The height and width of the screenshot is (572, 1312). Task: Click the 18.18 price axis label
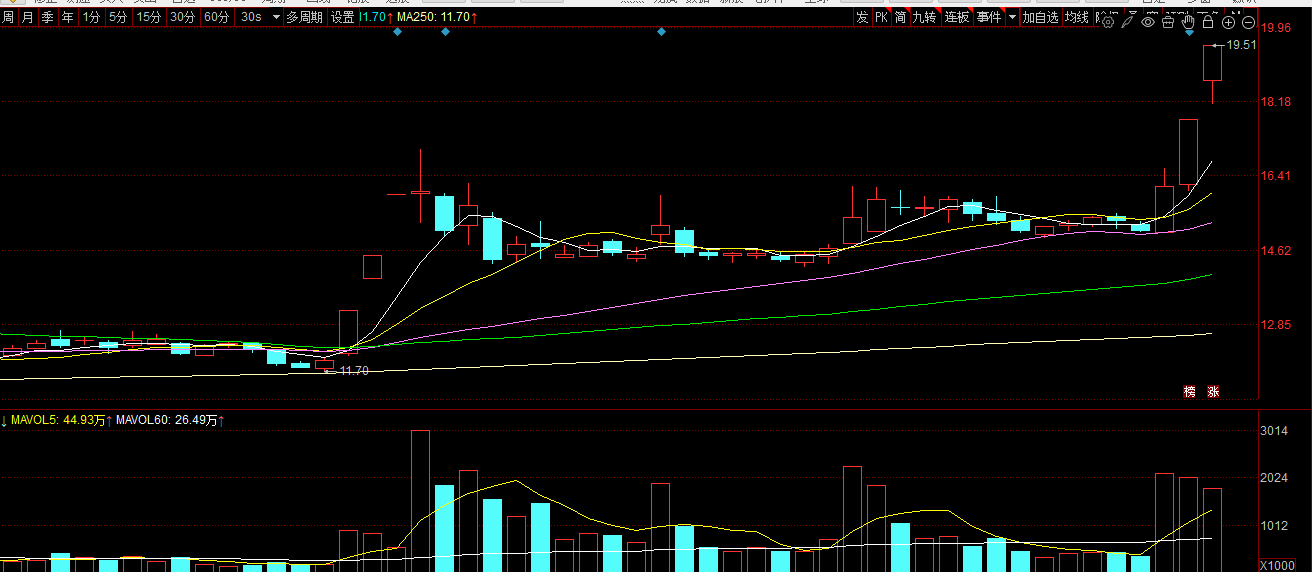pos(1278,102)
